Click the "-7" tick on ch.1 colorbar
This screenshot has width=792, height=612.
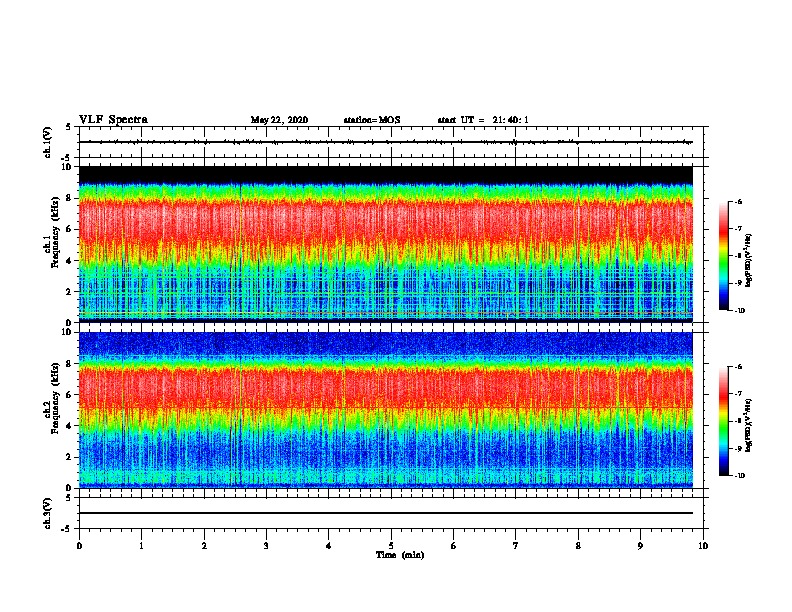point(738,229)
